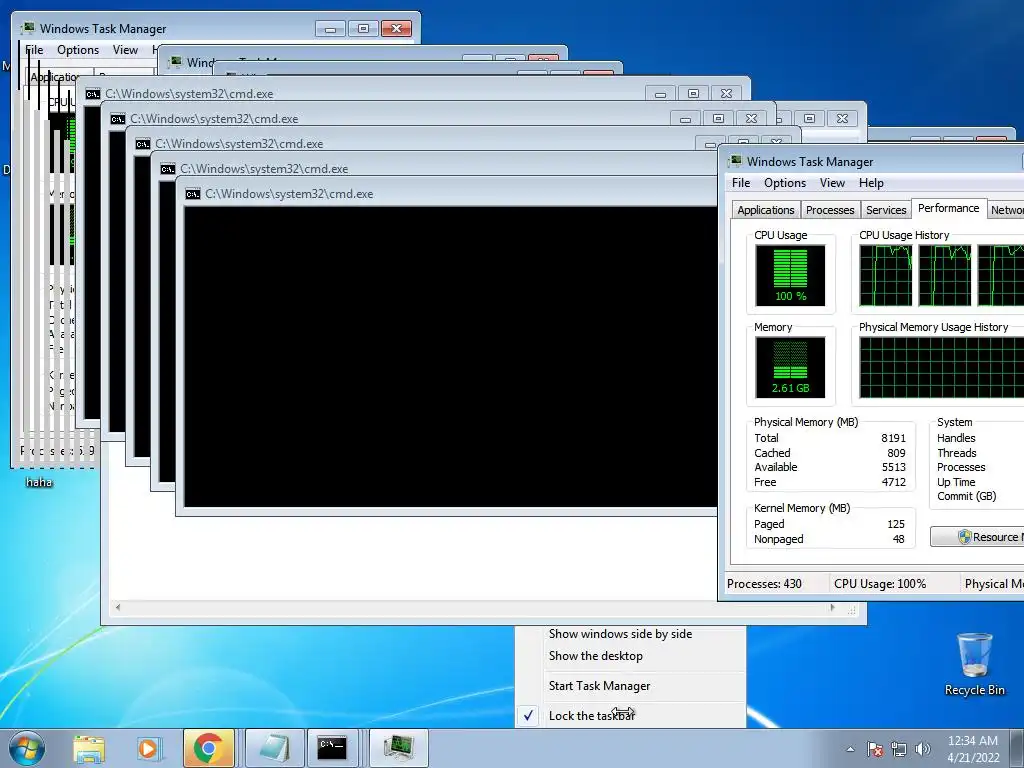Open the clock showing 12:34 AM
1024x768 pixels.
point(973,749)
